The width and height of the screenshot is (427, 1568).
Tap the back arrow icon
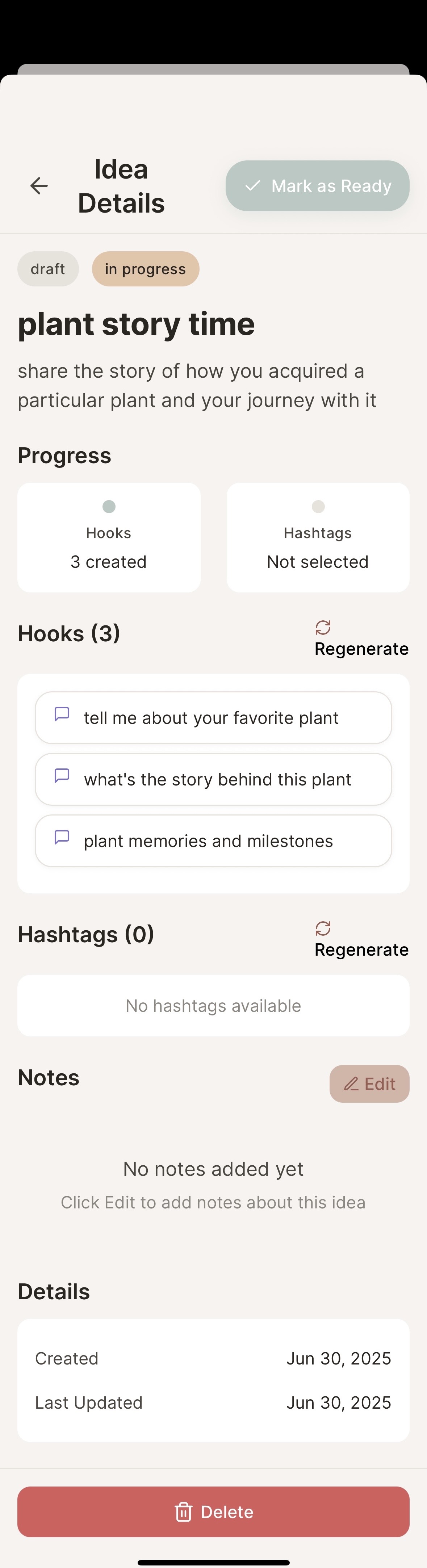point(39,186)
